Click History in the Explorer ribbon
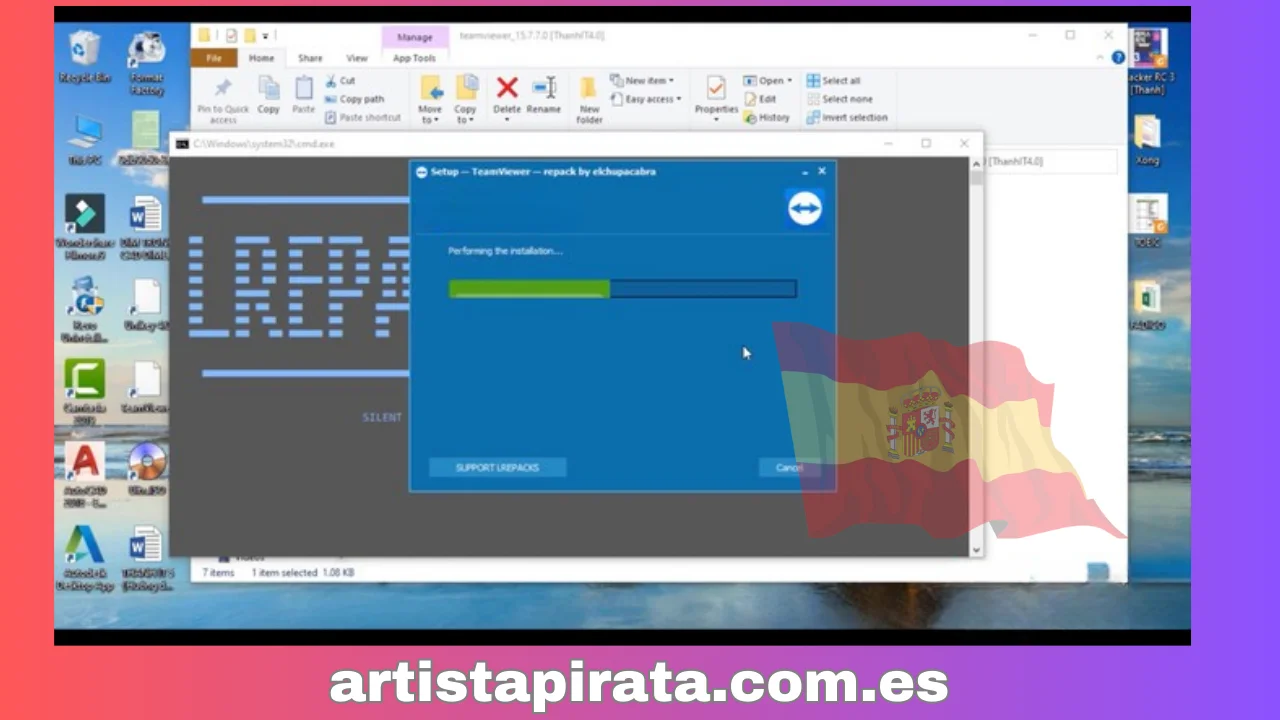Image resolution: width=1280 pixels, height=720 pixels. (766, 117)
